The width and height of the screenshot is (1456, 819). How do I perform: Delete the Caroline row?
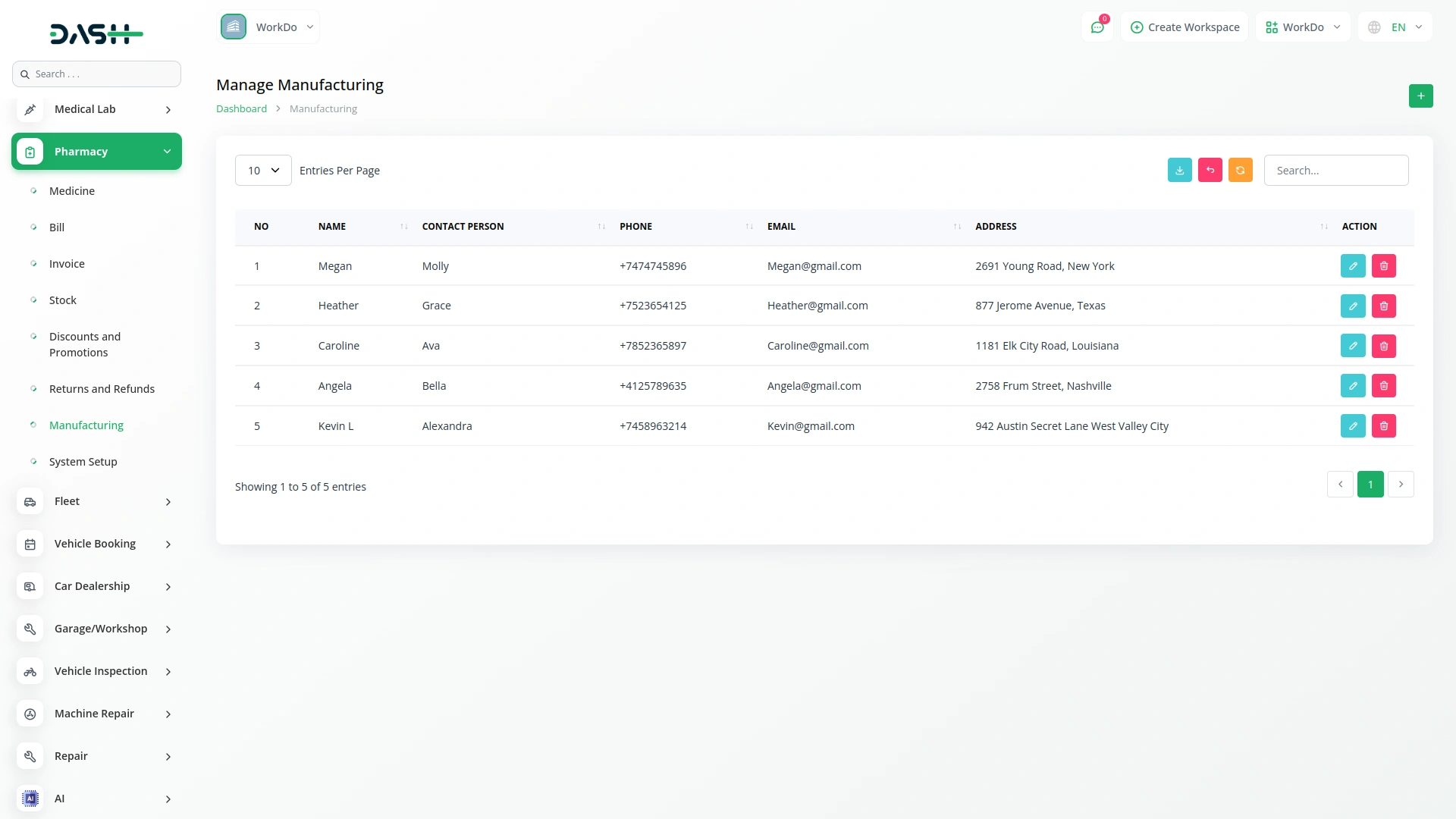[x=1383, y=346]
